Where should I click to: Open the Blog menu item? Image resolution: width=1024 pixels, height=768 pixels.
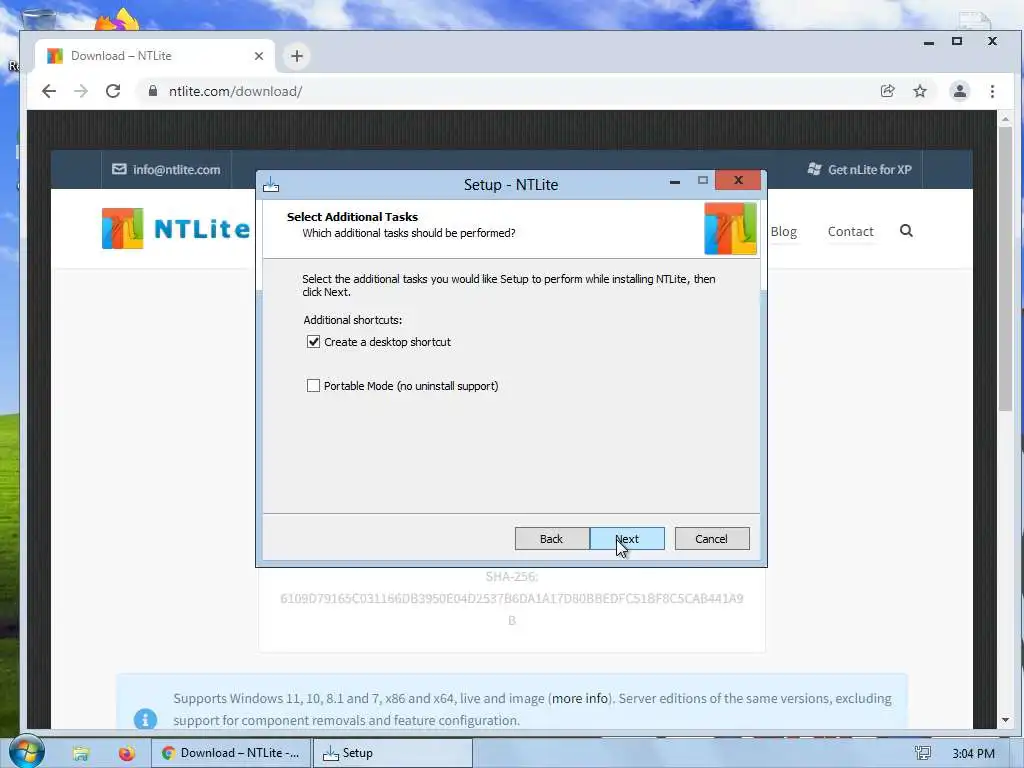coord(784,231)
